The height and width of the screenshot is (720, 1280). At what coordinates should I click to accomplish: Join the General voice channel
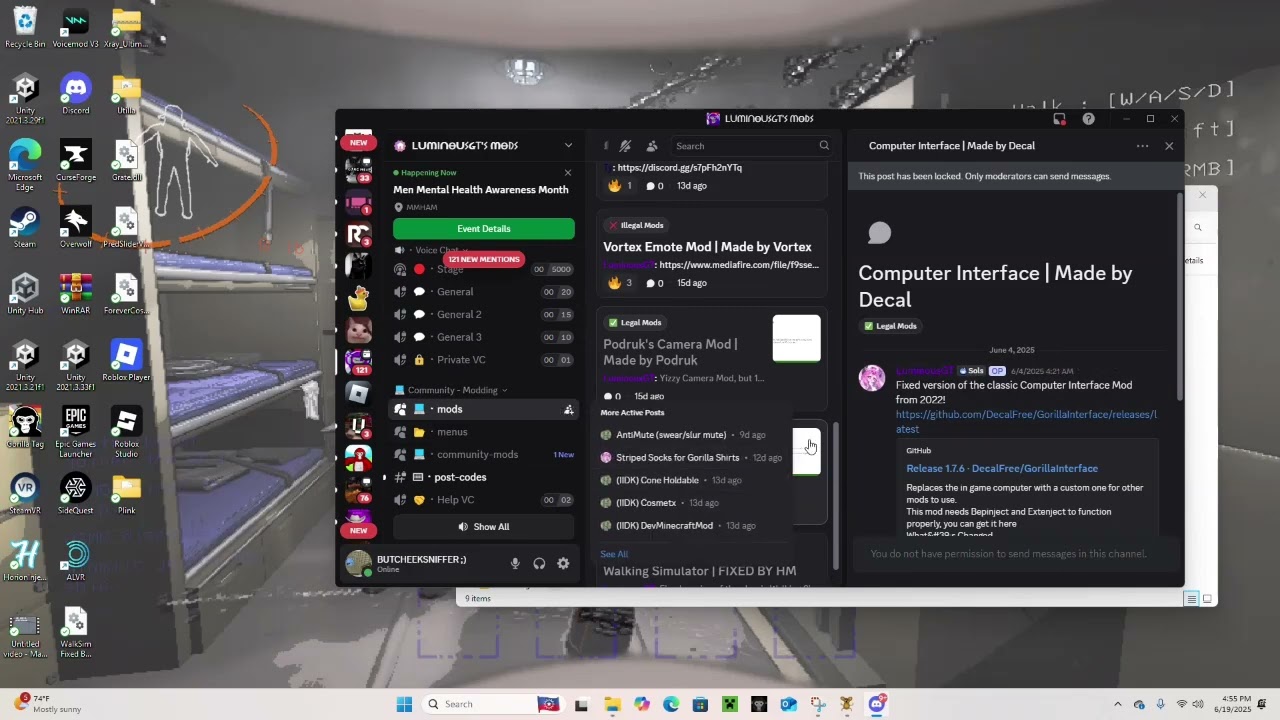coord(484,292)
